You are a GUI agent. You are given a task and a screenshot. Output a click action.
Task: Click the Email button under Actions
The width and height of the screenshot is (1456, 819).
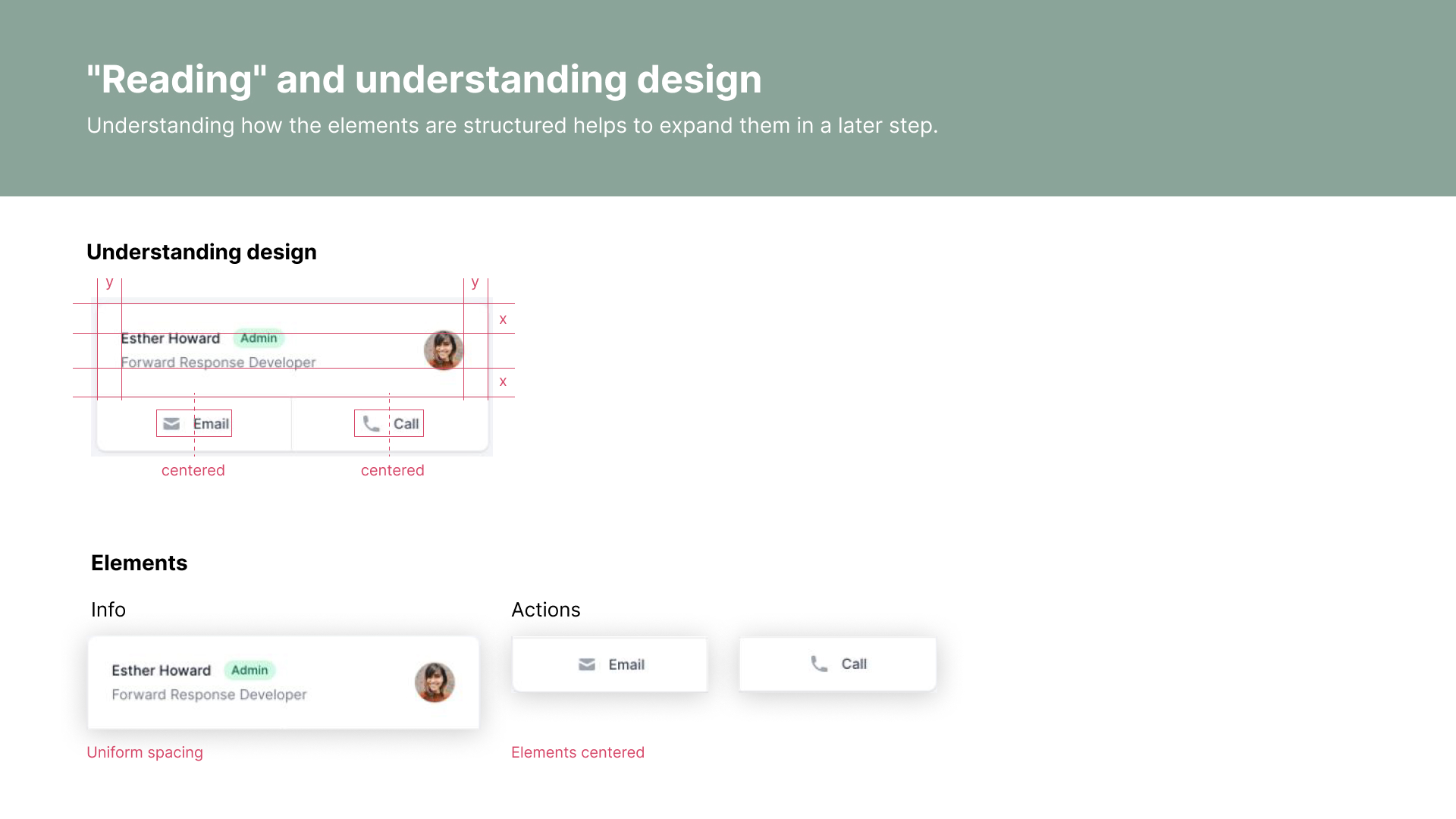610,664
